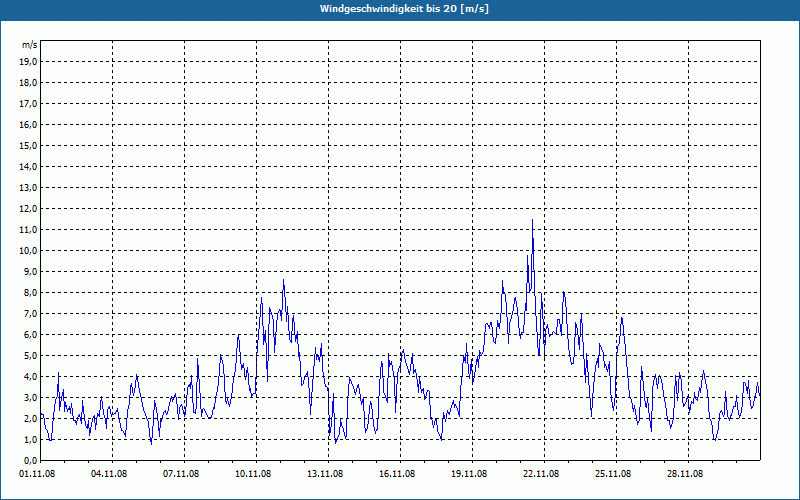Click the 8,0 y-axis label
Image resolution: width=800 pixels, height=500 pixels.
point(30,293)
